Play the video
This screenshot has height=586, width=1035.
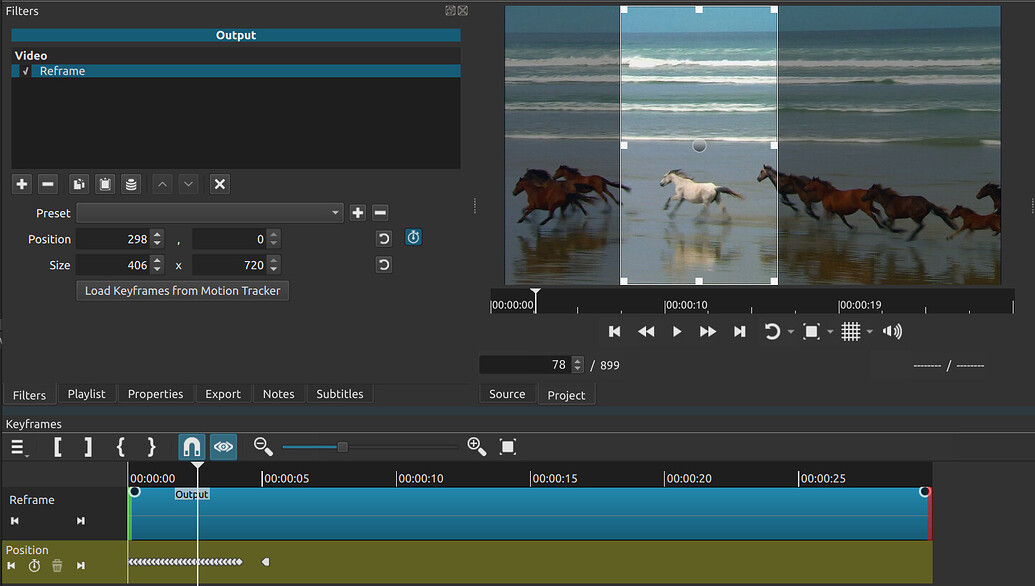[677, 331]
